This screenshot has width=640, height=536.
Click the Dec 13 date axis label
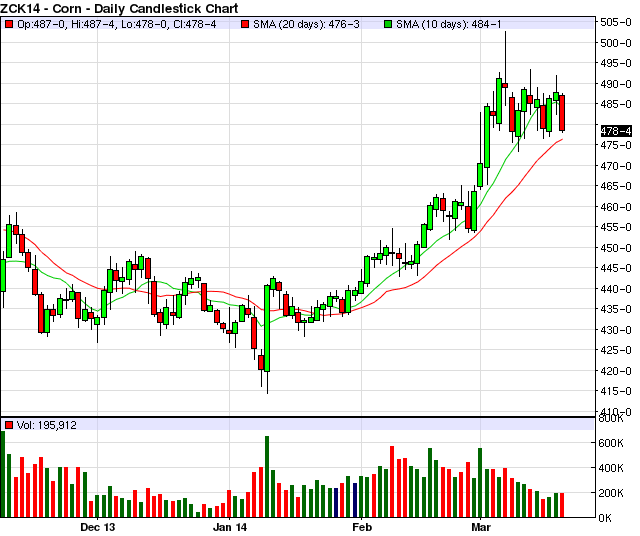tap(98, 527)
